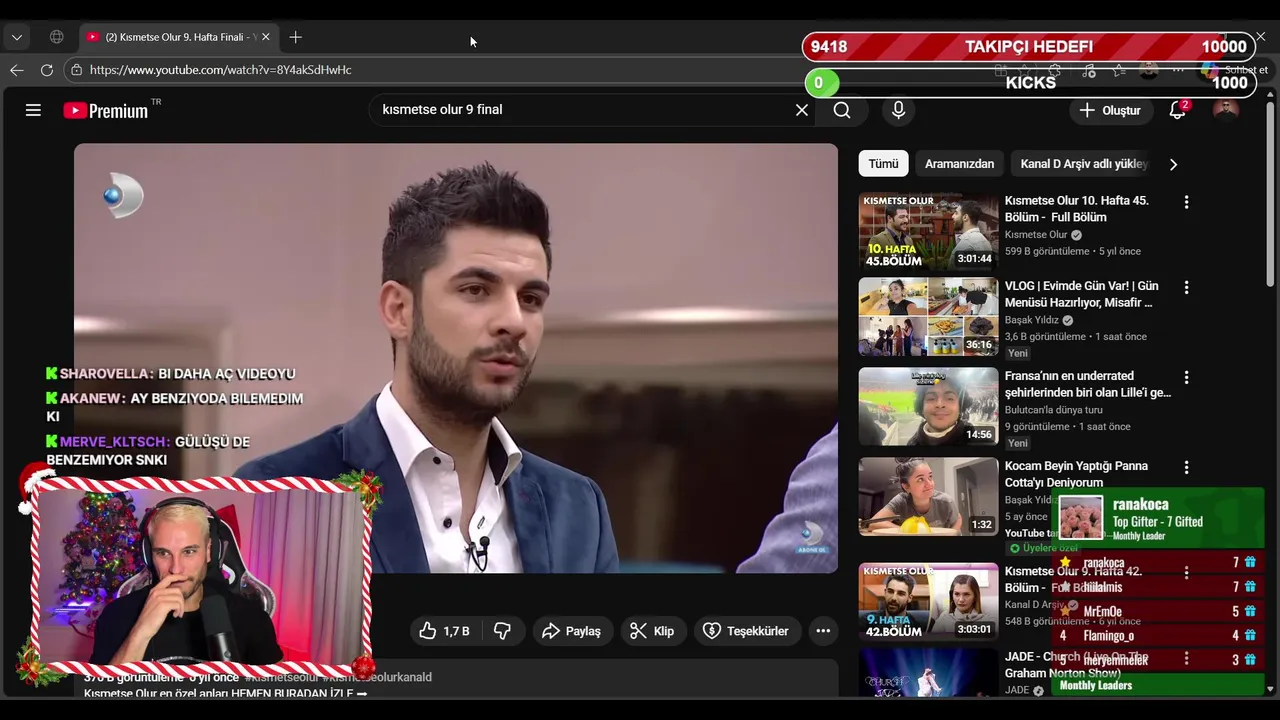Clear the search text with X
Screen dimensions: 1280x720
click(801, 110)
